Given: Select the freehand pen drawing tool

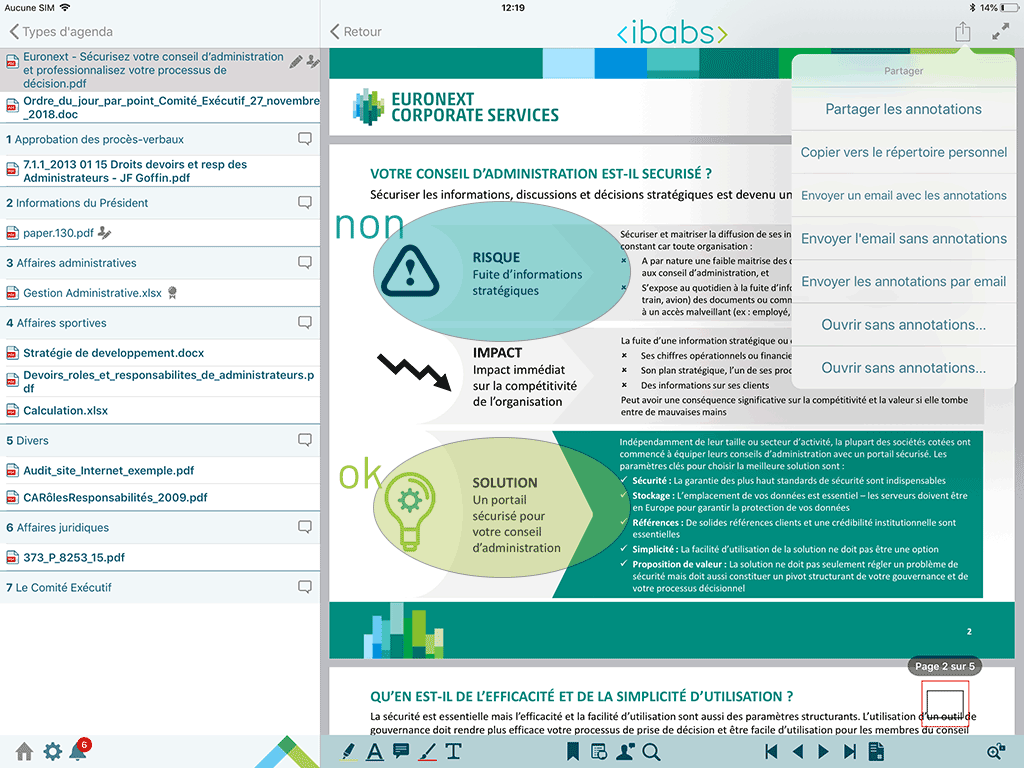Looking at the screenshot, I should (427, 752).
